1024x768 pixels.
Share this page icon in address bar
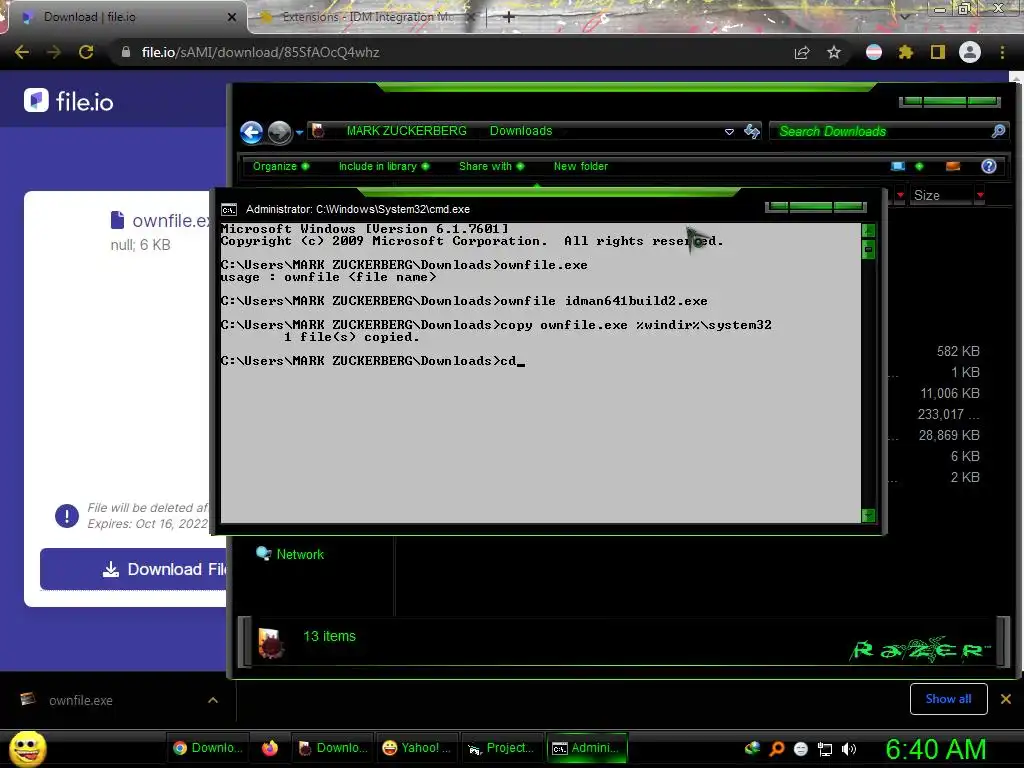pos(802,52)
